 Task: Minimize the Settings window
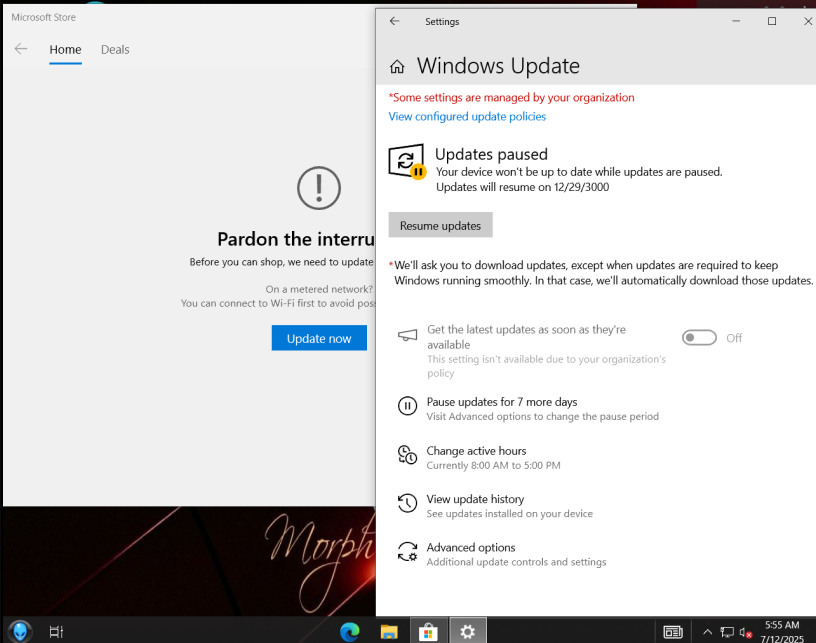click(x=736, y=21)
